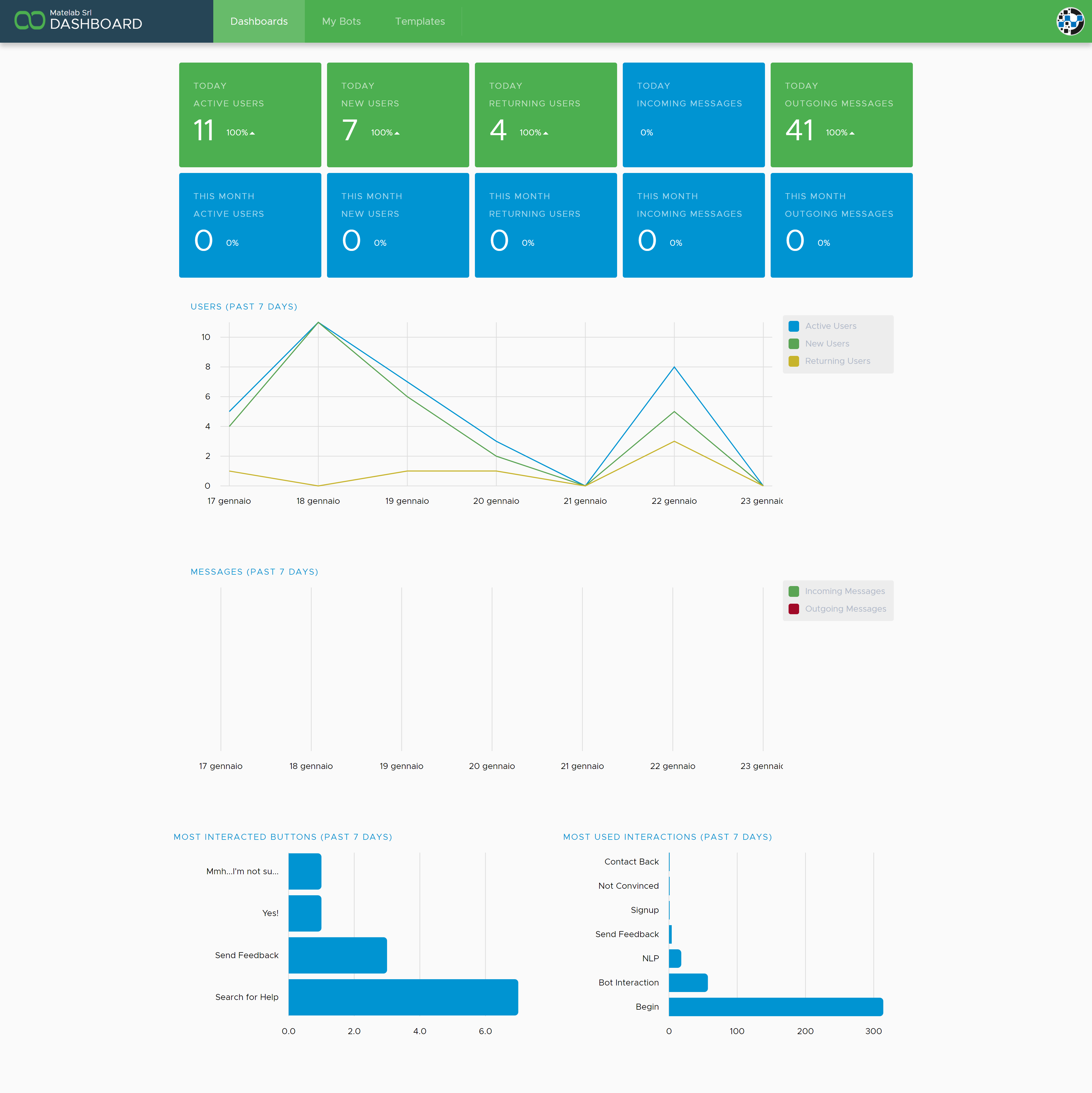Select the Dashboards tab
This screenshot has width=1092, height=1093.
[259, 21]
